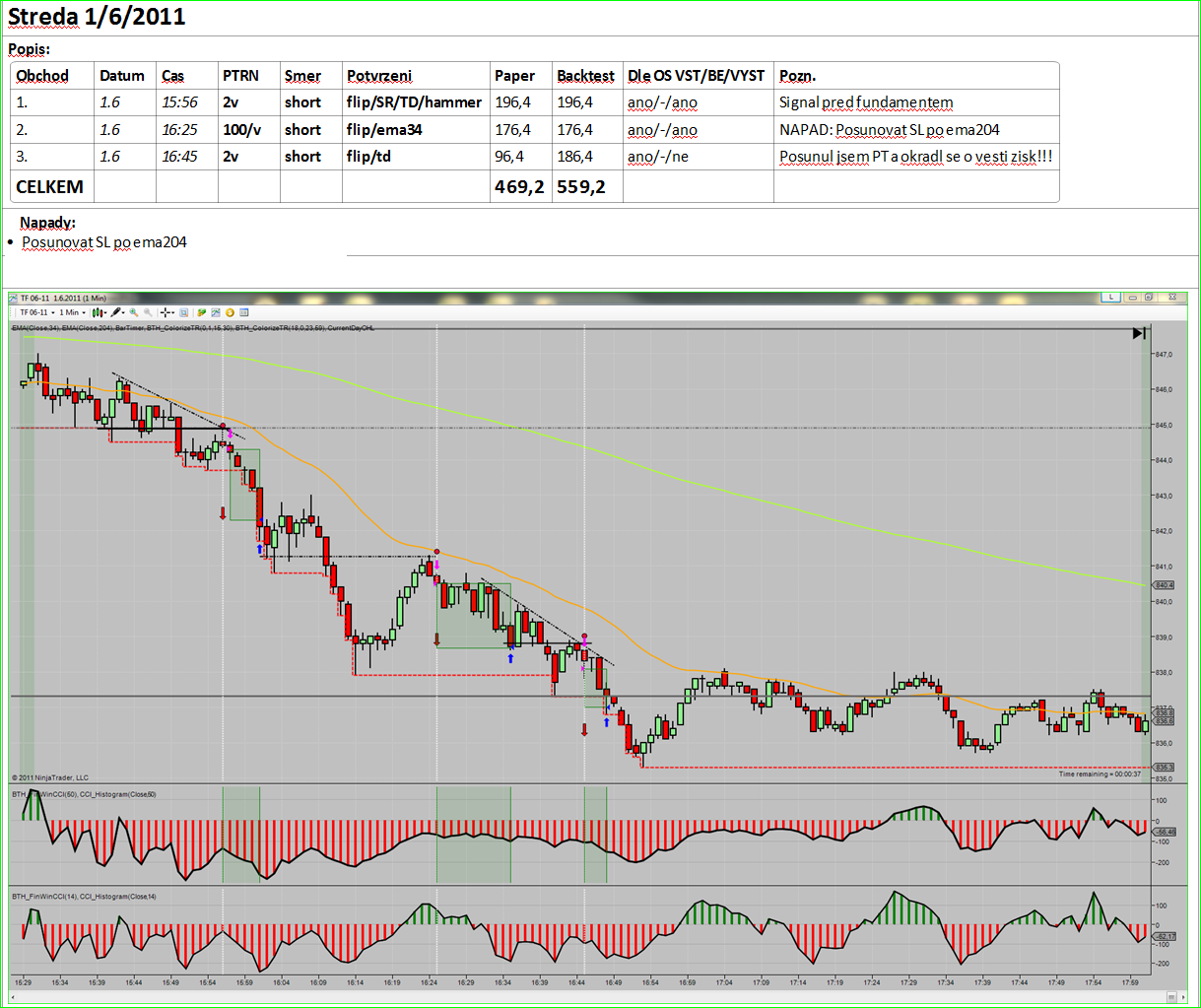The height and width of the screenshot is (1008, 1201).
Task: Click the chart window icon in title bar
Action: (x=13, y=299)
